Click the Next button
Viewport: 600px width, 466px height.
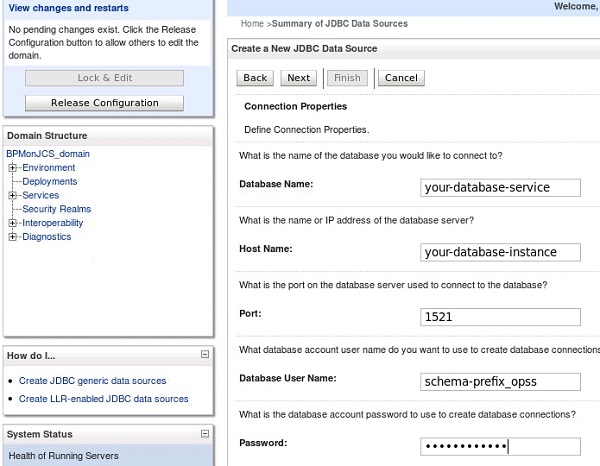[x=298, y=78]
